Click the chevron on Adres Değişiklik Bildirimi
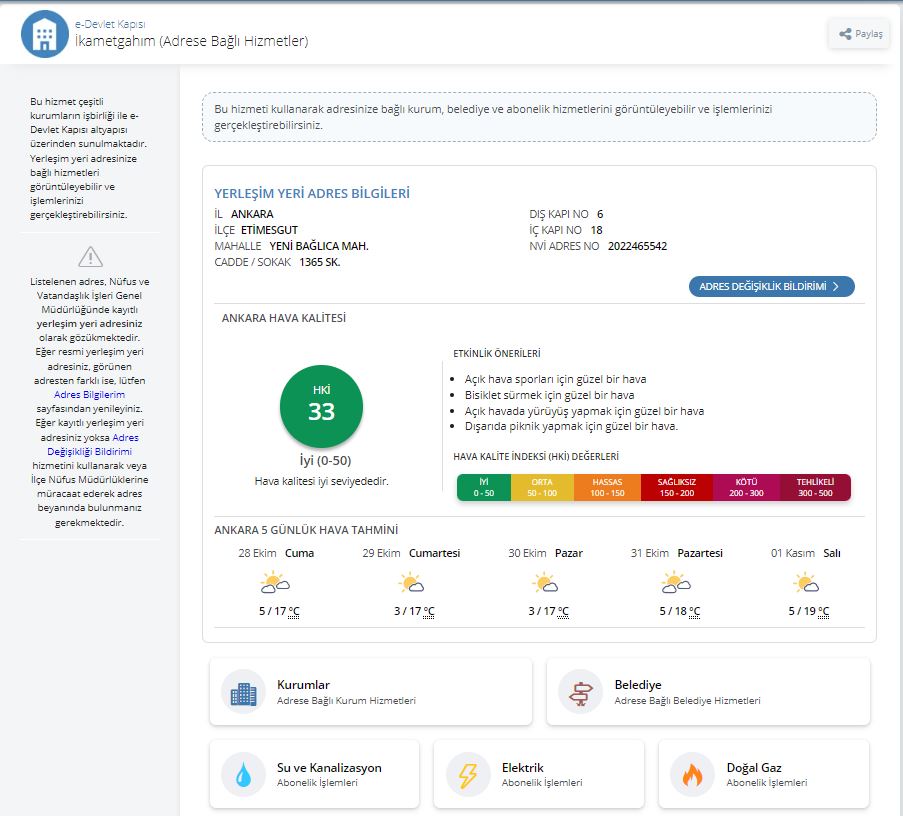Viewport: 903px width, 816px height. tap(836, 286)
